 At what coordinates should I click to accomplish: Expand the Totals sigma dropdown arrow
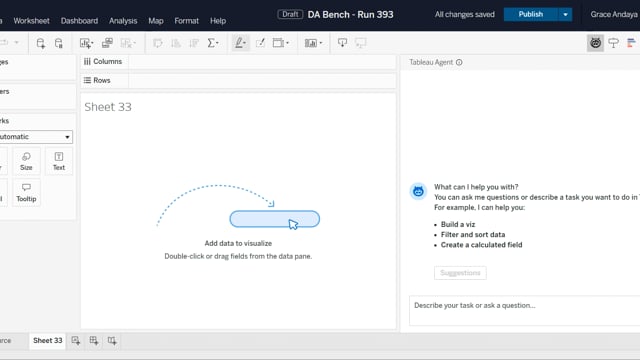[x=217, y=43]
